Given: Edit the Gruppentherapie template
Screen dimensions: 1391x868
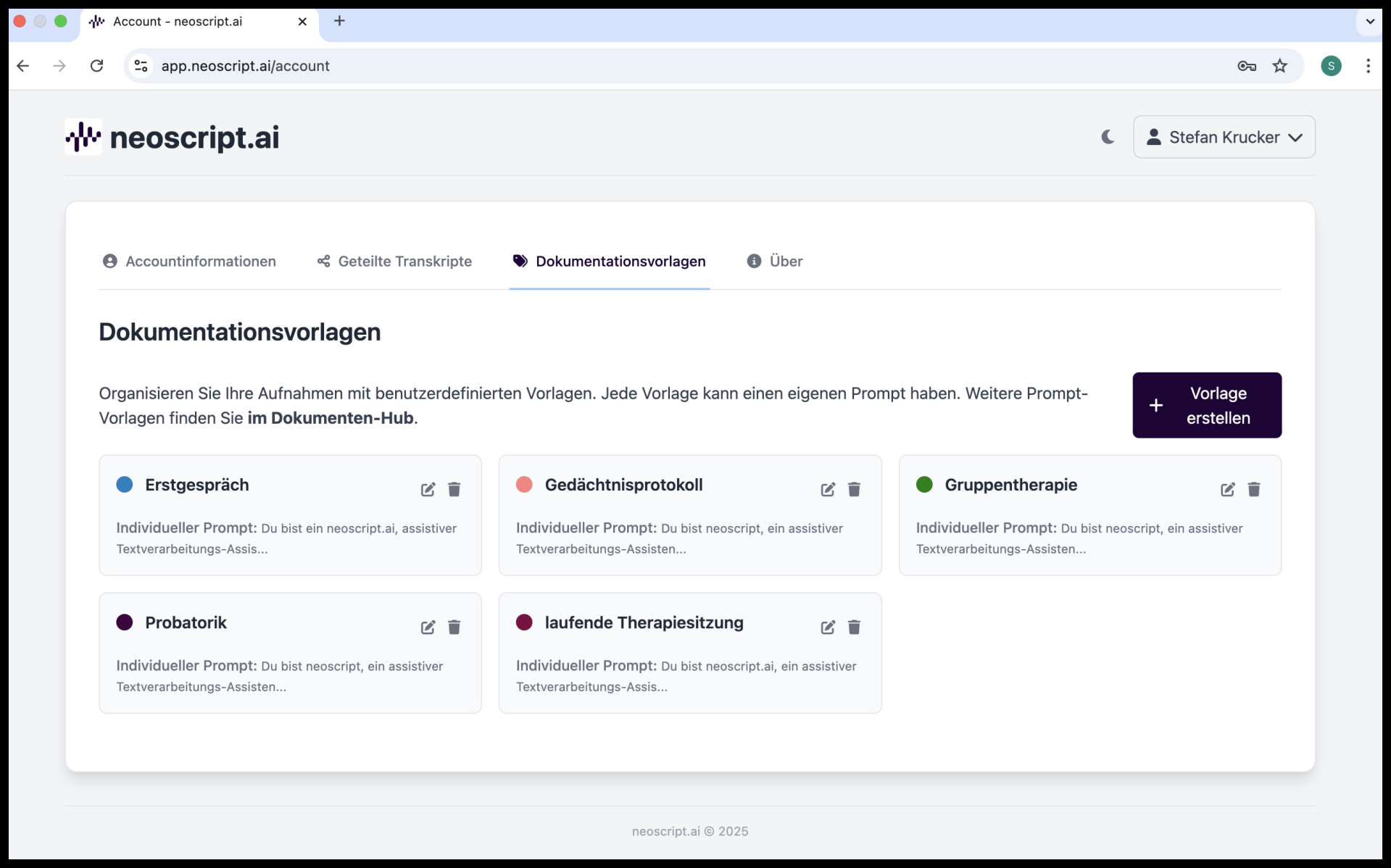Looking at the screenshot, I should (x=1227, y=490).
